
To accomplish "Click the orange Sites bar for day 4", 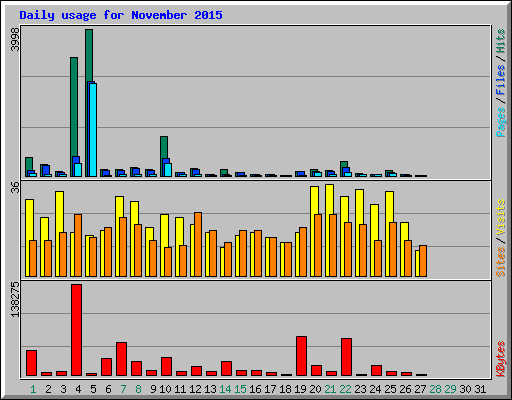I will click(x=78, y=245).
